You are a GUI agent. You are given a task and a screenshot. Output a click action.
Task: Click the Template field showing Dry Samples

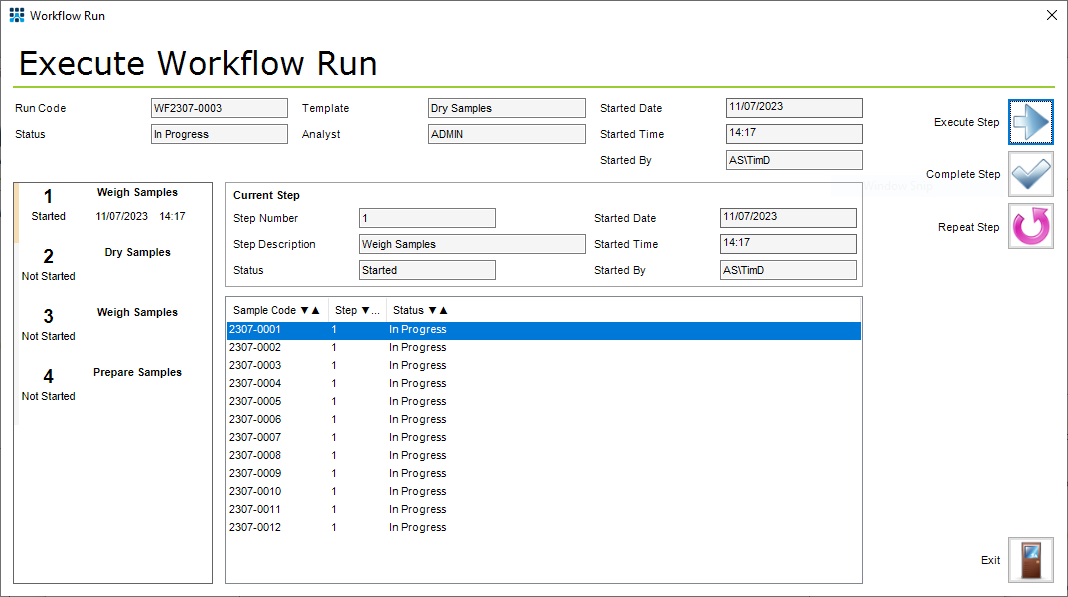(506, 107)
